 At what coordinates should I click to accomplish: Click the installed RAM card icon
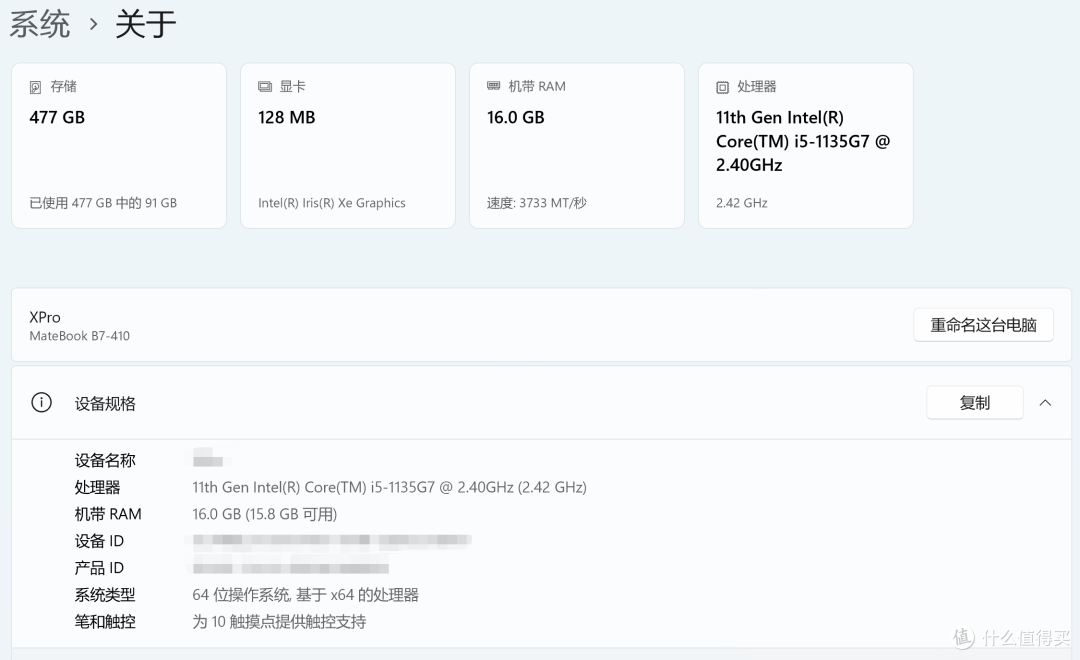click(493, 86)
